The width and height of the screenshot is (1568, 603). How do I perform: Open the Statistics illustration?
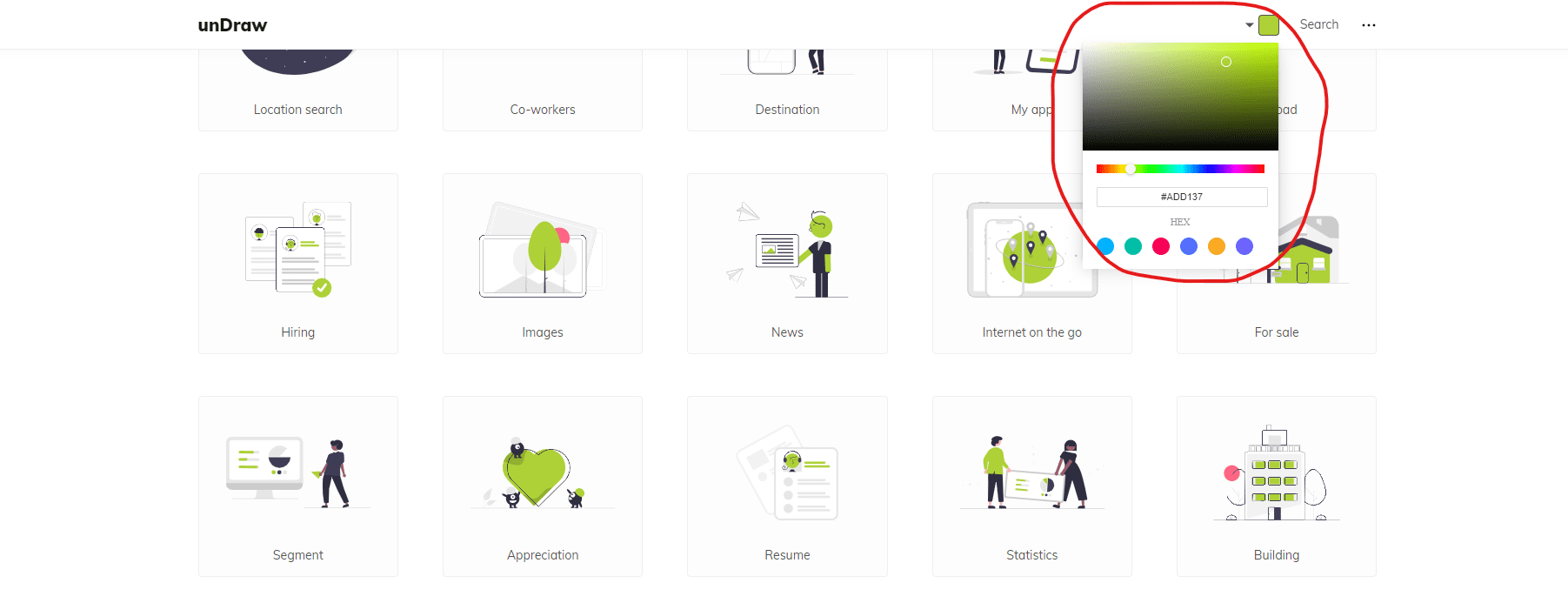1032,486
